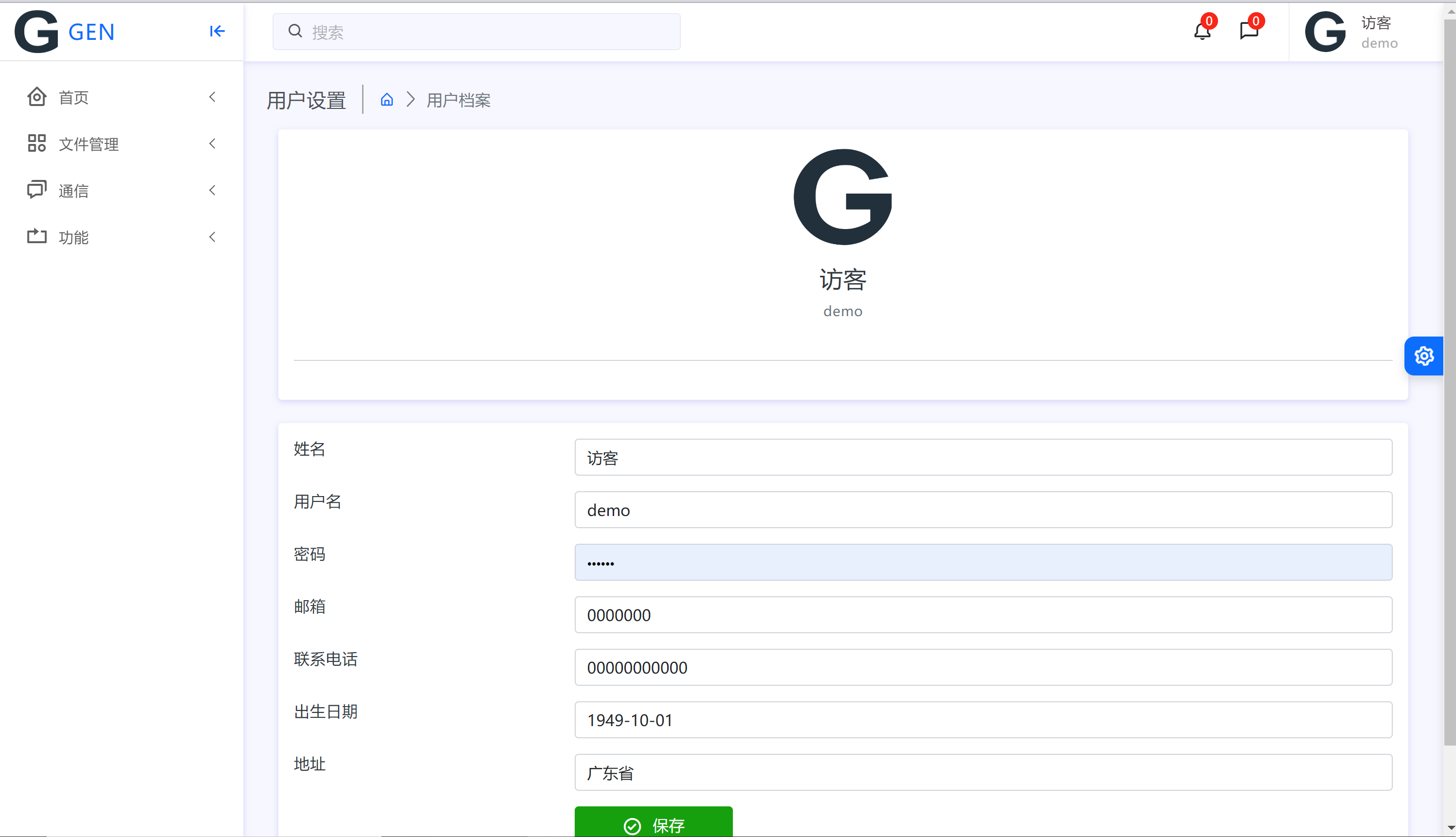Open the blue gear settings panel
This screenshot has width=1456, height=837.
tap(1424, 356)
